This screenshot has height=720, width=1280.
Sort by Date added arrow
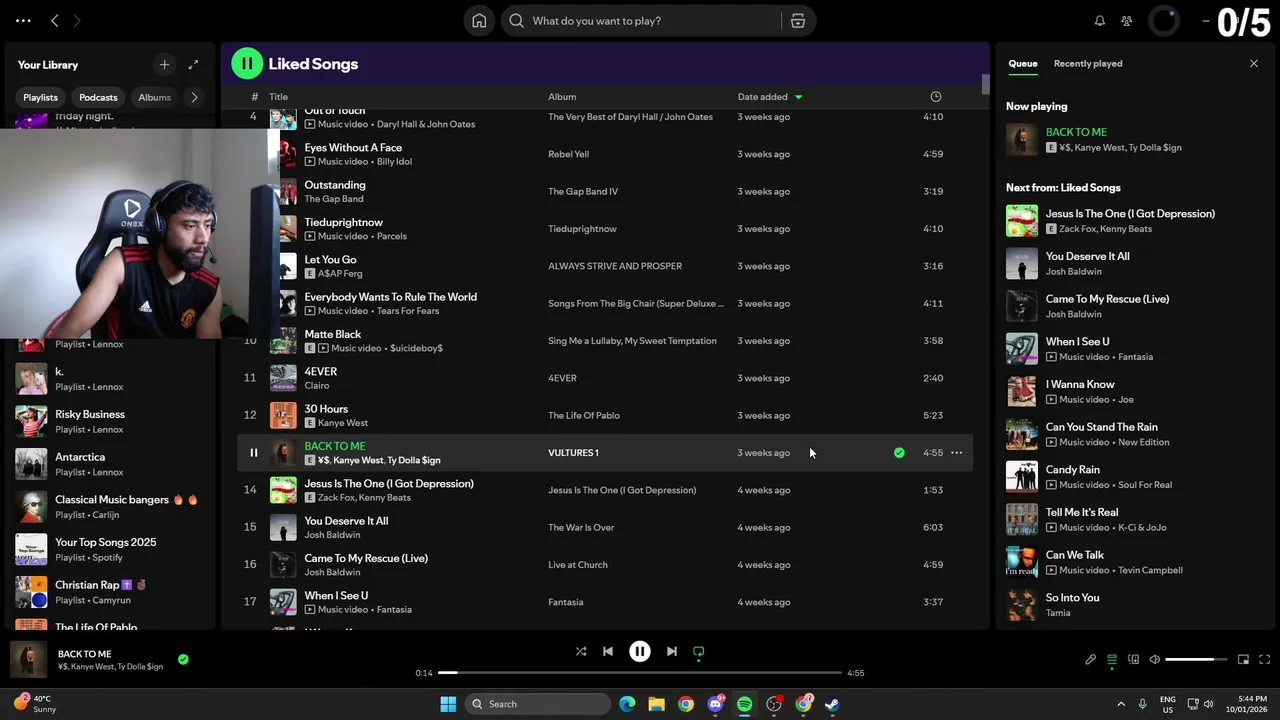798,97
